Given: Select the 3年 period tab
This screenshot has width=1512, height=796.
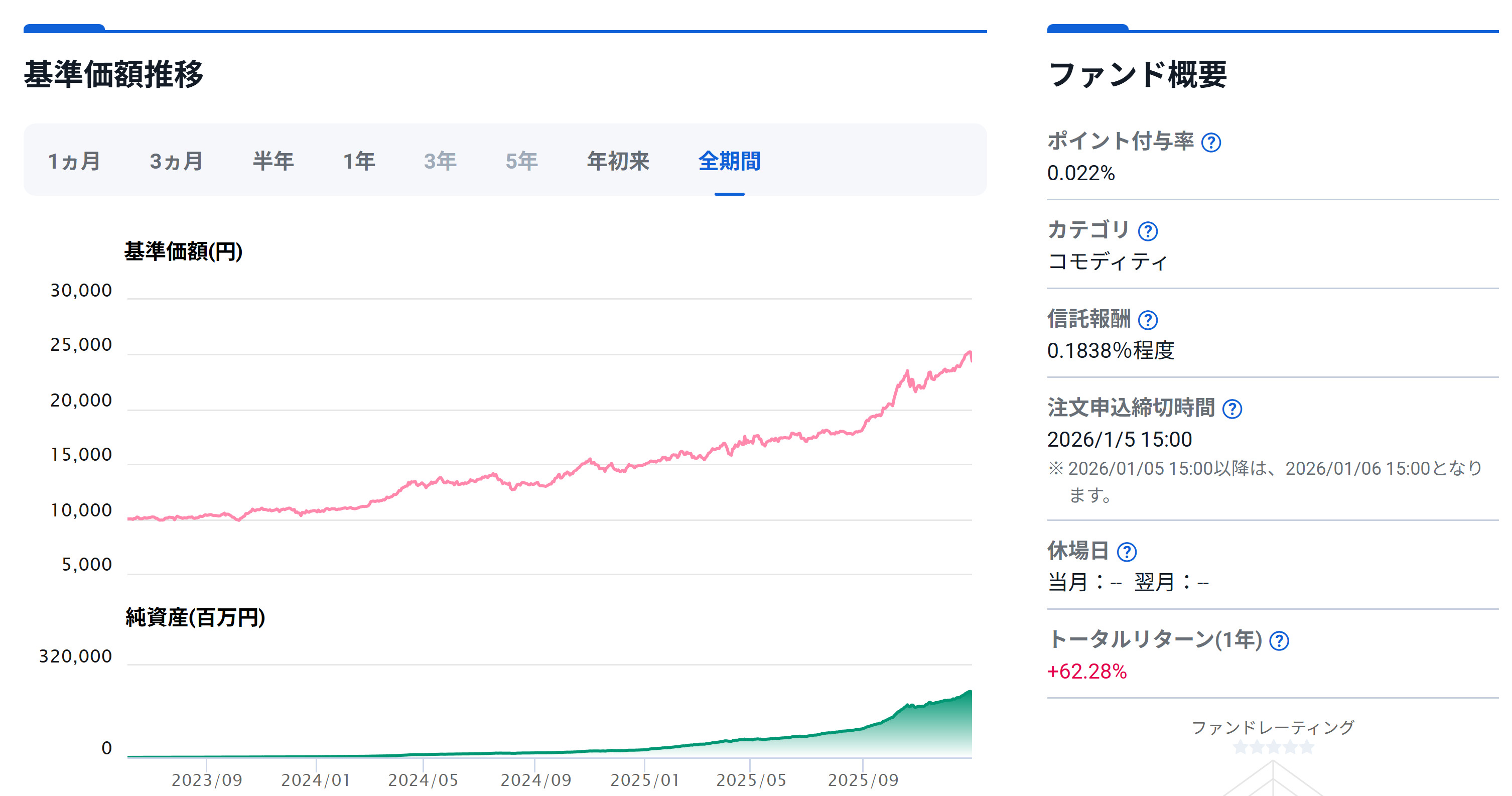Looking at the screenshot, I should click(440, 161).
